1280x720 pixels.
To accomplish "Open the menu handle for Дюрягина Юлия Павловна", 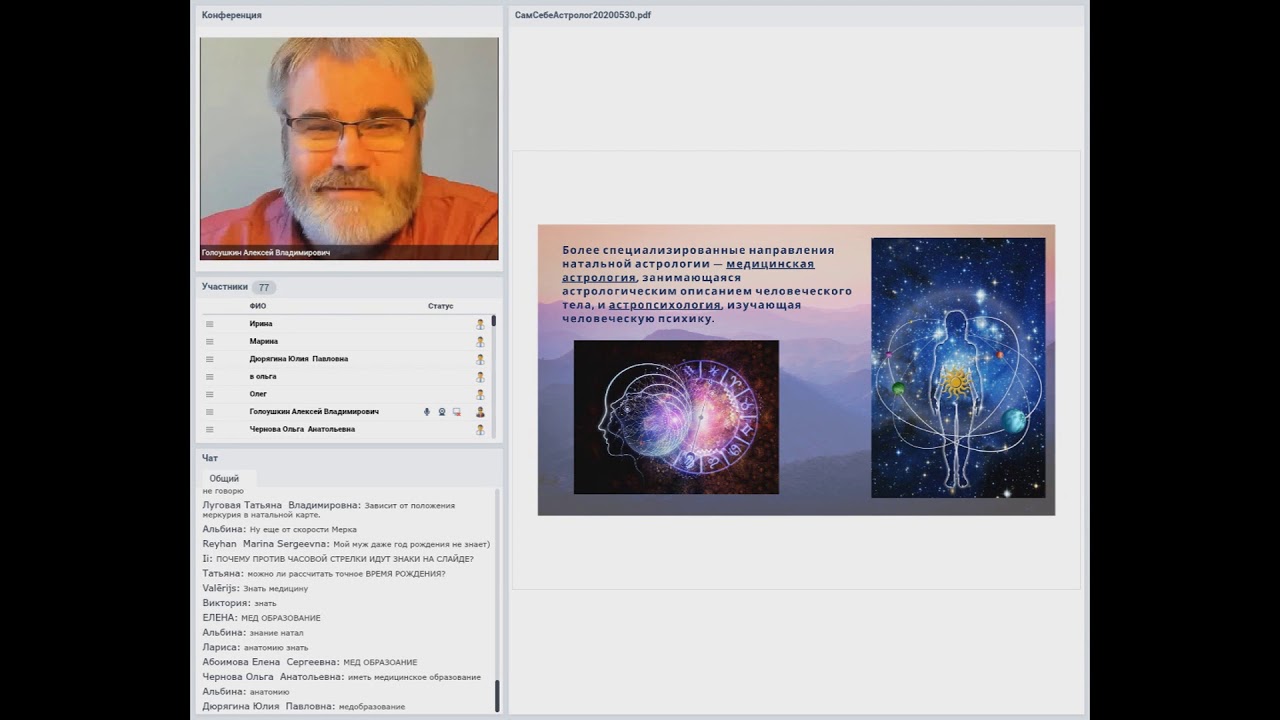I will tap(210, 359).
